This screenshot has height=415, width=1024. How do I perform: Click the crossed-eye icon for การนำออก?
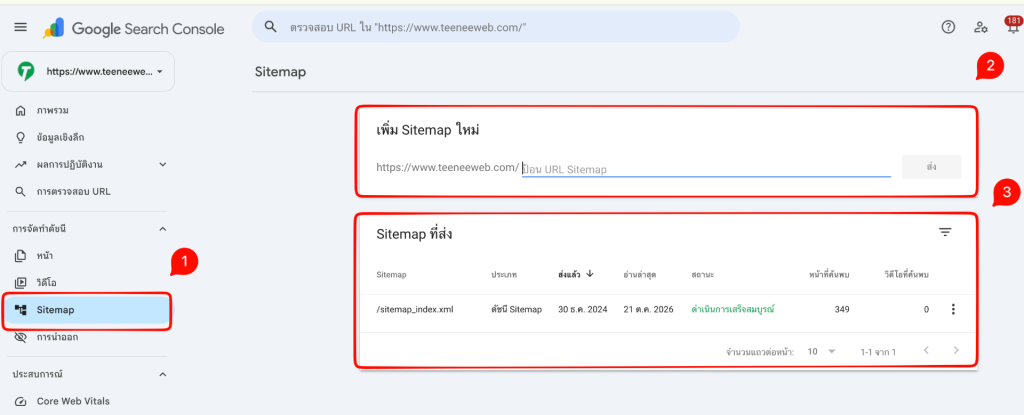pos(21,338)
